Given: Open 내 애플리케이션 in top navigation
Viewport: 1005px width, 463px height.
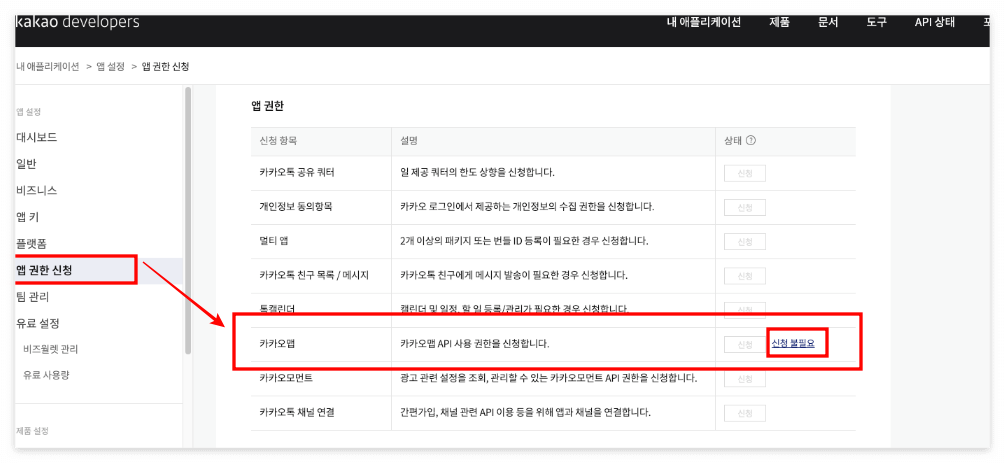Looking at the screenshot, I should (704, 22).
